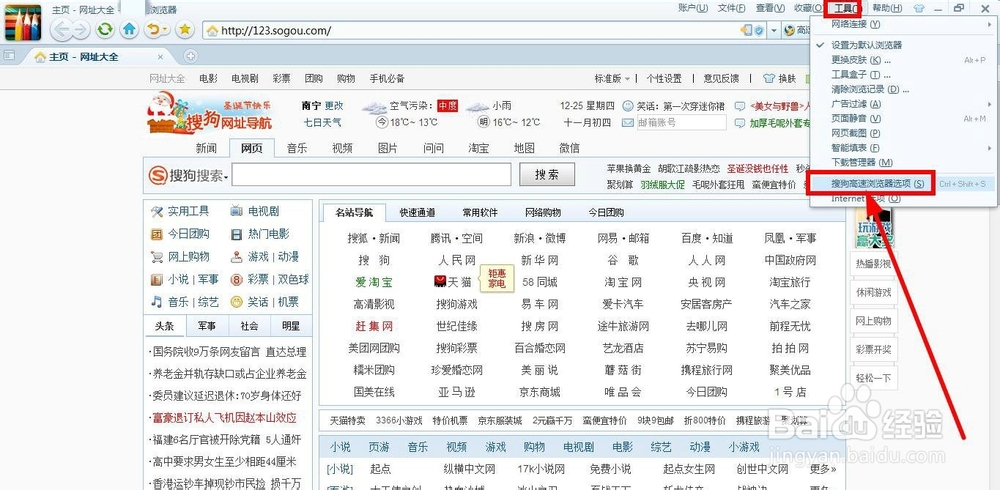Click the 天猫 red cat icon
The image size is (1000, 490).
(x=439, y=281)
